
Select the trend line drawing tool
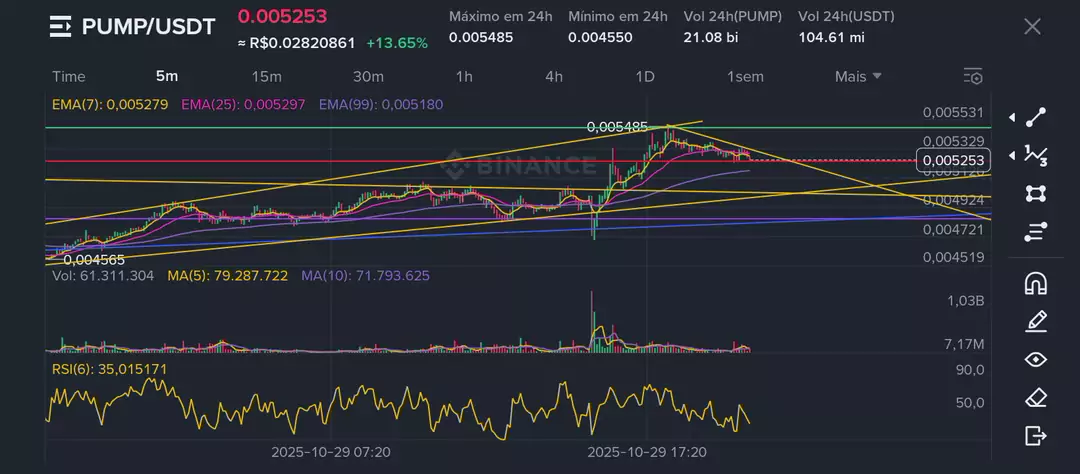(x=1036, y=118)
